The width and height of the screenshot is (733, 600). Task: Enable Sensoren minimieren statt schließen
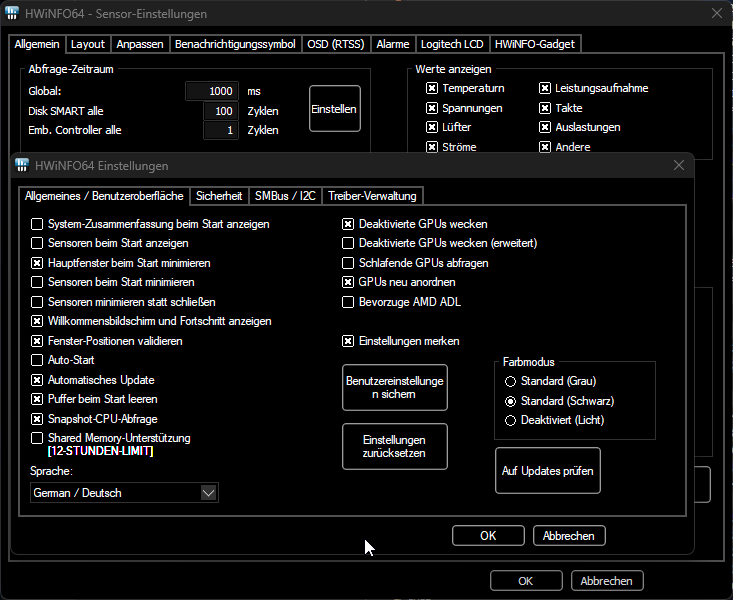(37, 302)
